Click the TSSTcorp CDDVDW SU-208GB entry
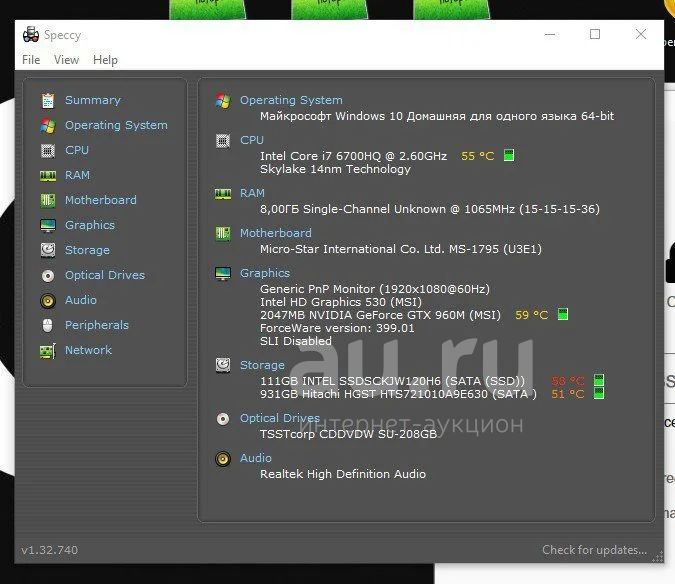 point(349,434)
